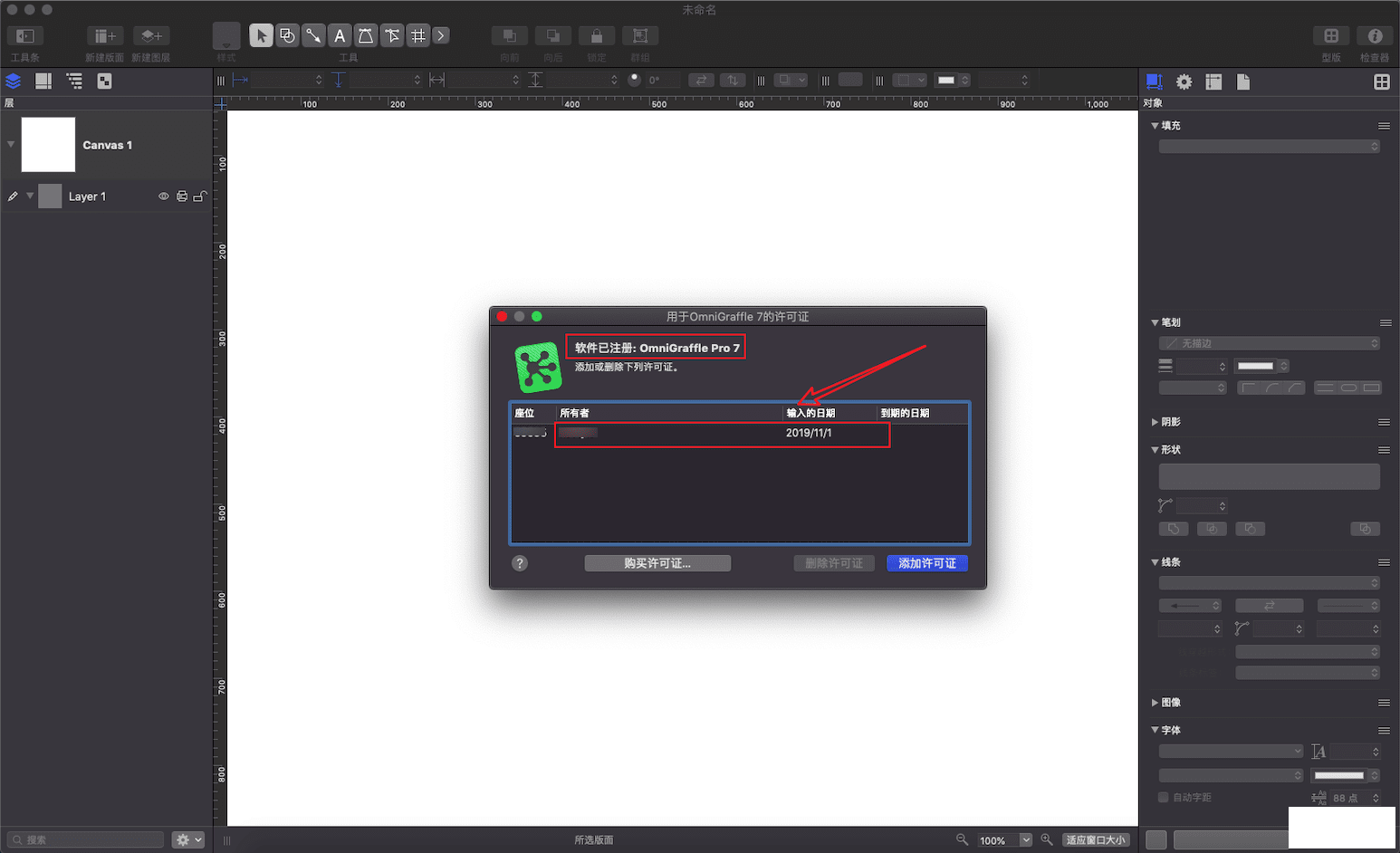Expand the 阴影 shadow section

coord(1155,422)
